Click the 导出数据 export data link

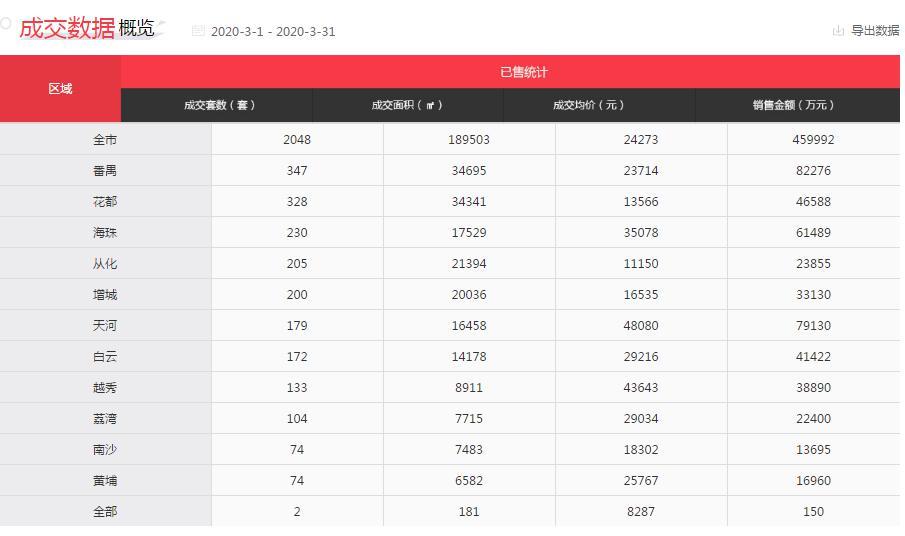(875, 31)
